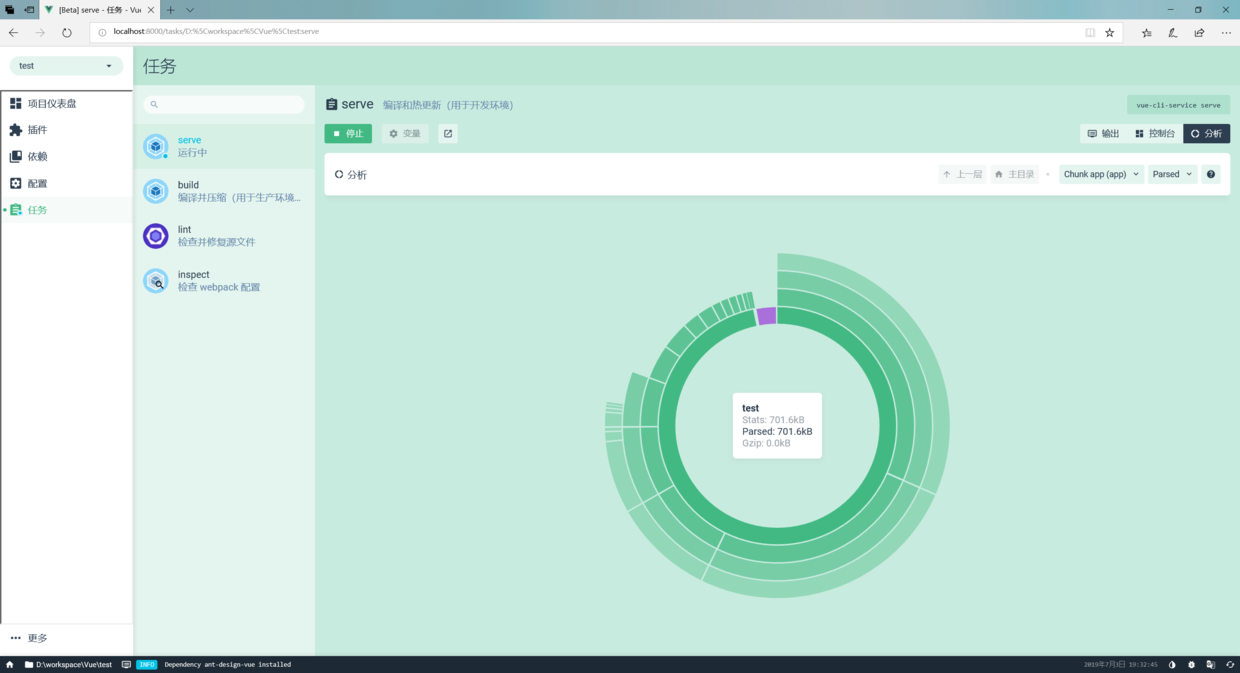Click the set tabs aside icon
Viewport: 1240px width, 673px height.
tap(29, 10)
